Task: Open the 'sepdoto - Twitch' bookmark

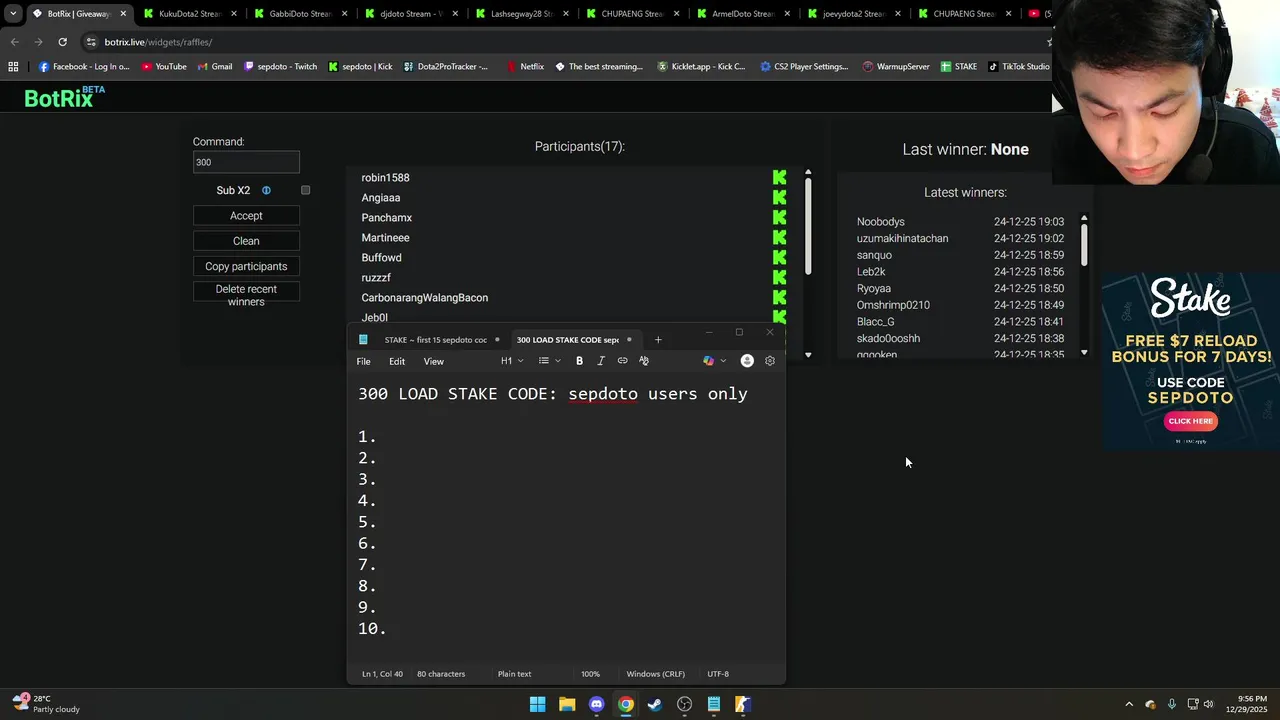Action: click(x=281, y=67)
